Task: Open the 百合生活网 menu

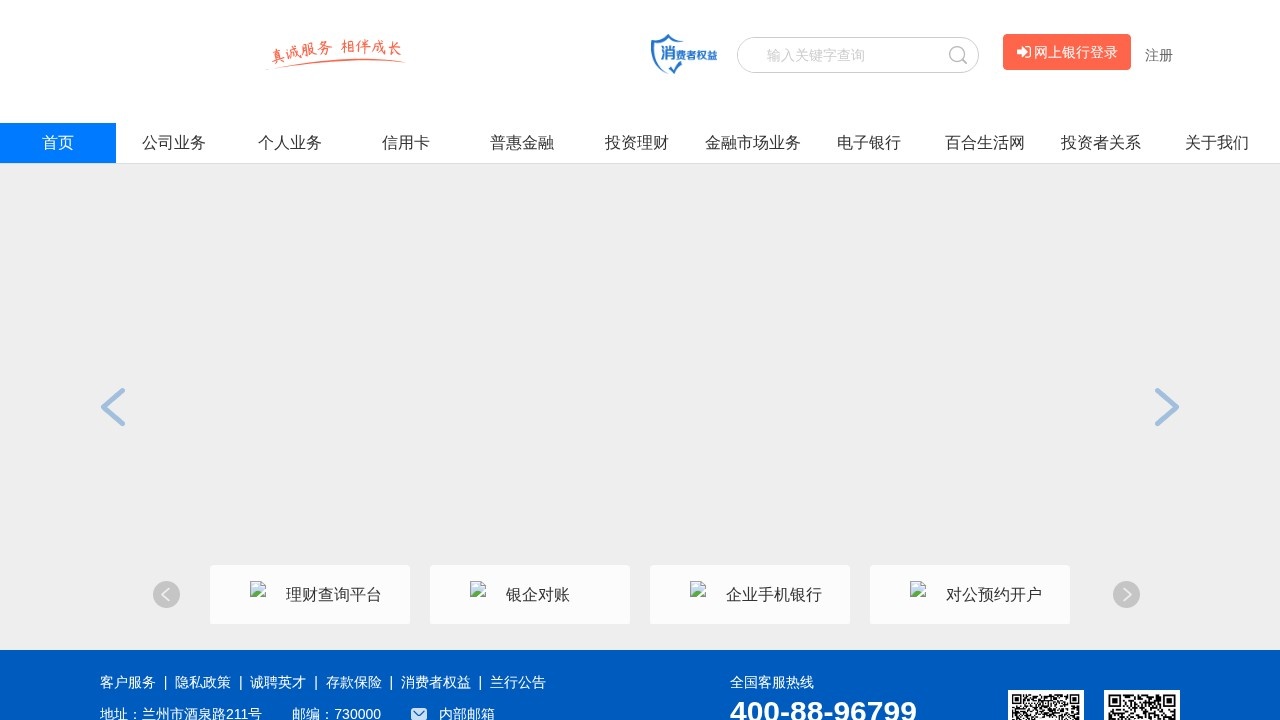Action: pos(985,143)
